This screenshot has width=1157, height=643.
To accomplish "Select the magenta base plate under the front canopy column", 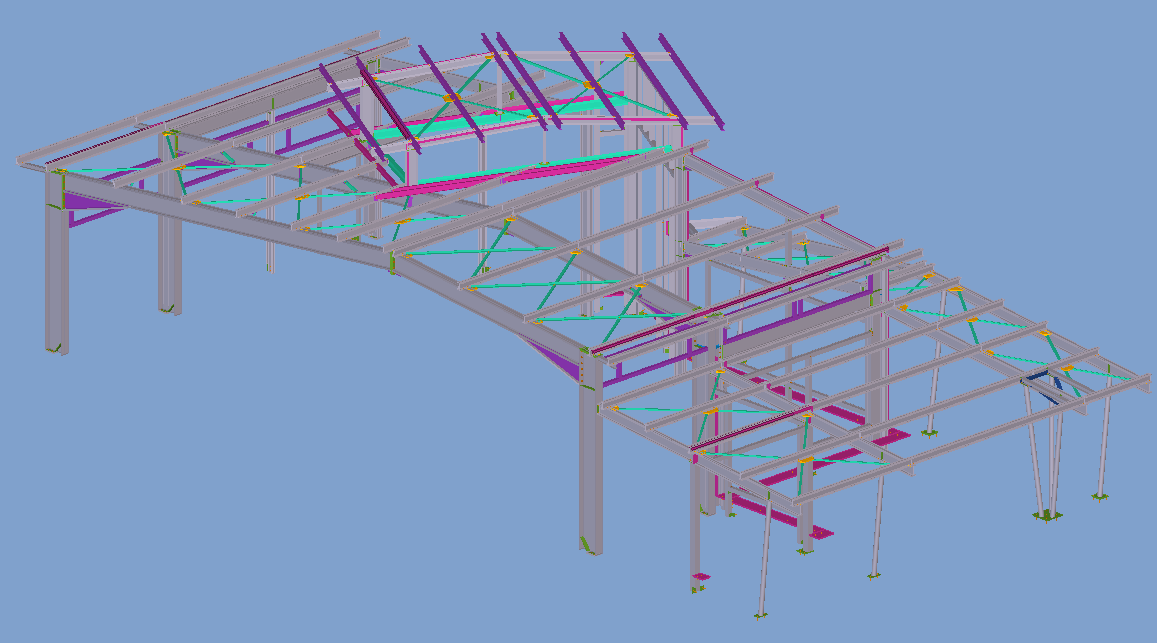I will (x=702, y=577).
